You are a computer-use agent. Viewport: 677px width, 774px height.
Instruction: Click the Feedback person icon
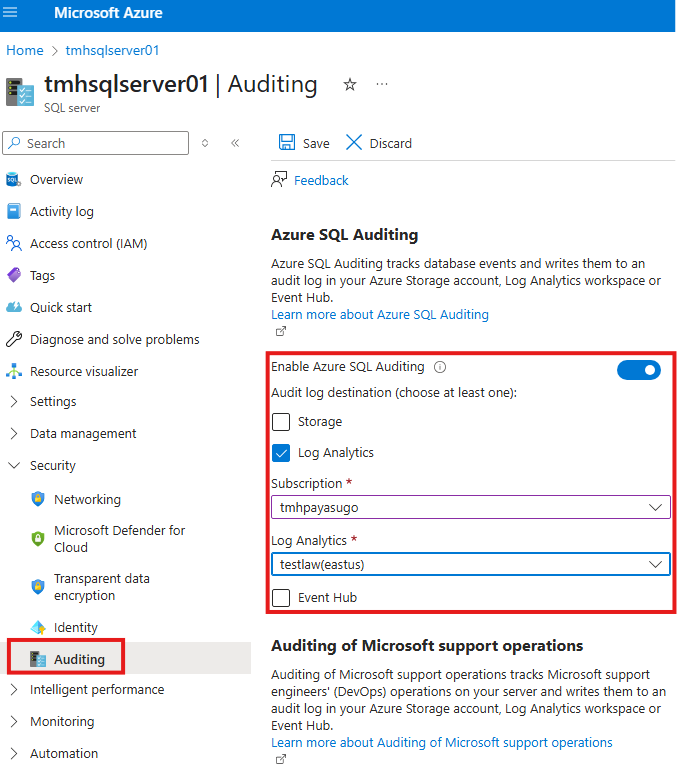(279, 180)
